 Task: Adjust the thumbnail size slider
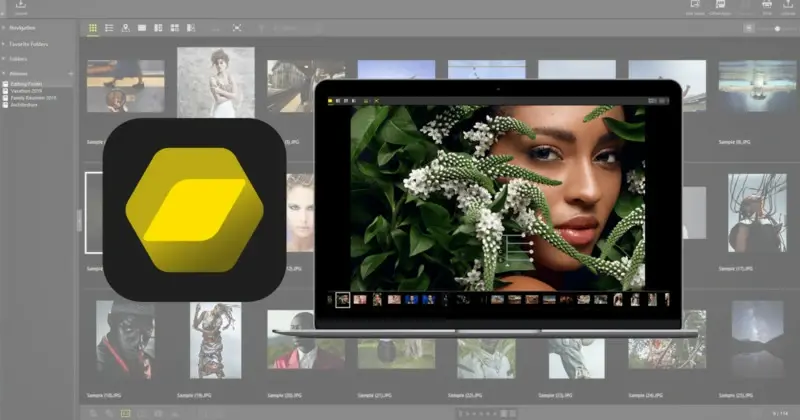coord(777,29)
